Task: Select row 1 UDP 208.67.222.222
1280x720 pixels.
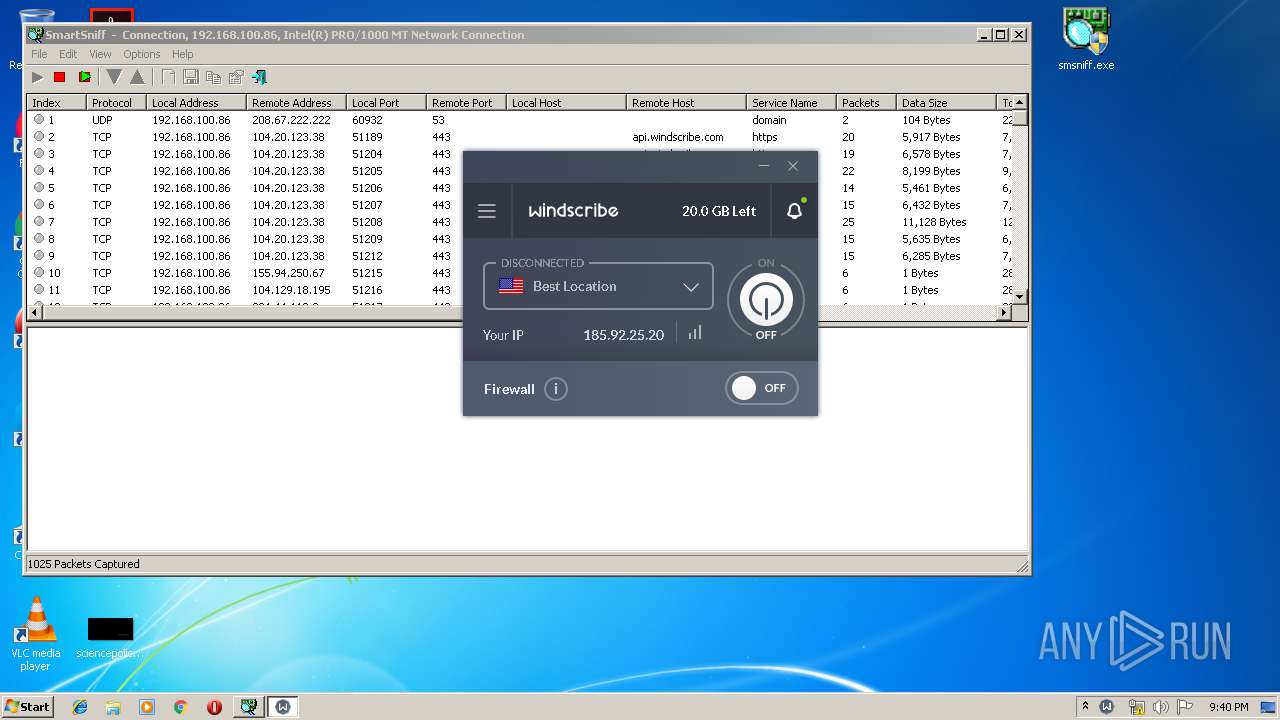Action: pyautogui.click(x=520, y=120)
